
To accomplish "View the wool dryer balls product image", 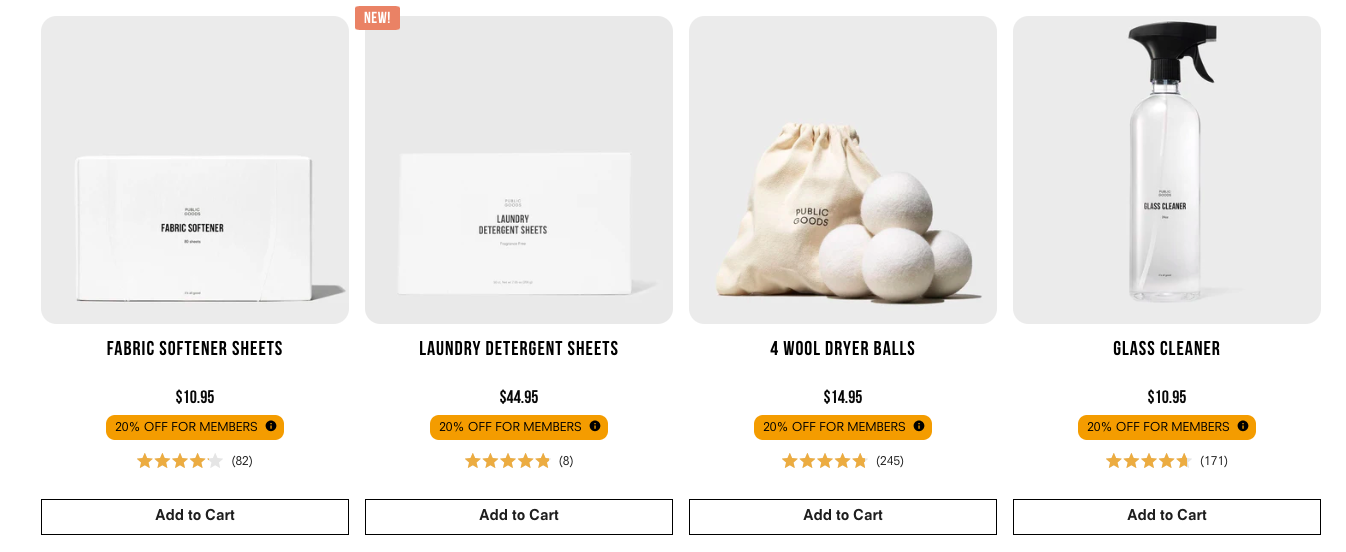I will [843, 170].
